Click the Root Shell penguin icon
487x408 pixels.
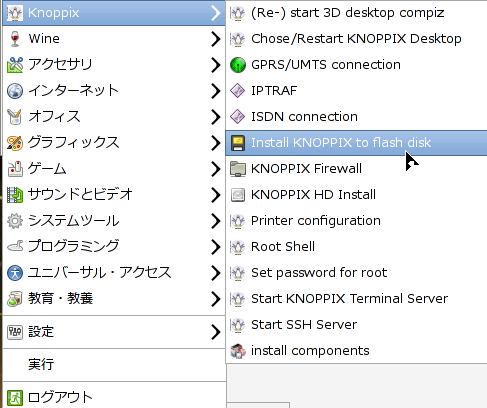click(x=238, y=247)
